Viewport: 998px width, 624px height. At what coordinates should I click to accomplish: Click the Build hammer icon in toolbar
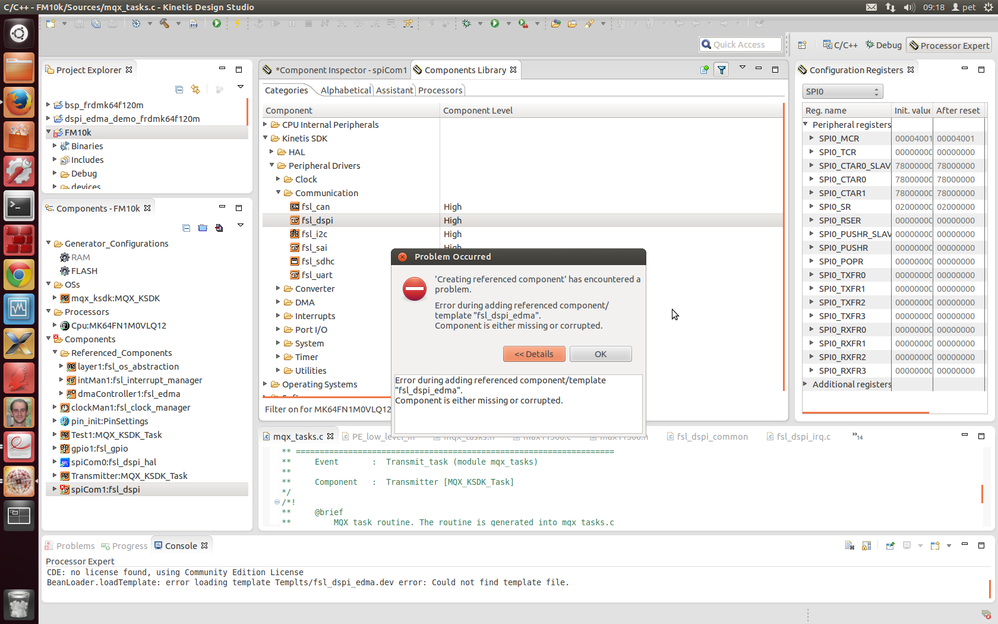click(163, 23)
